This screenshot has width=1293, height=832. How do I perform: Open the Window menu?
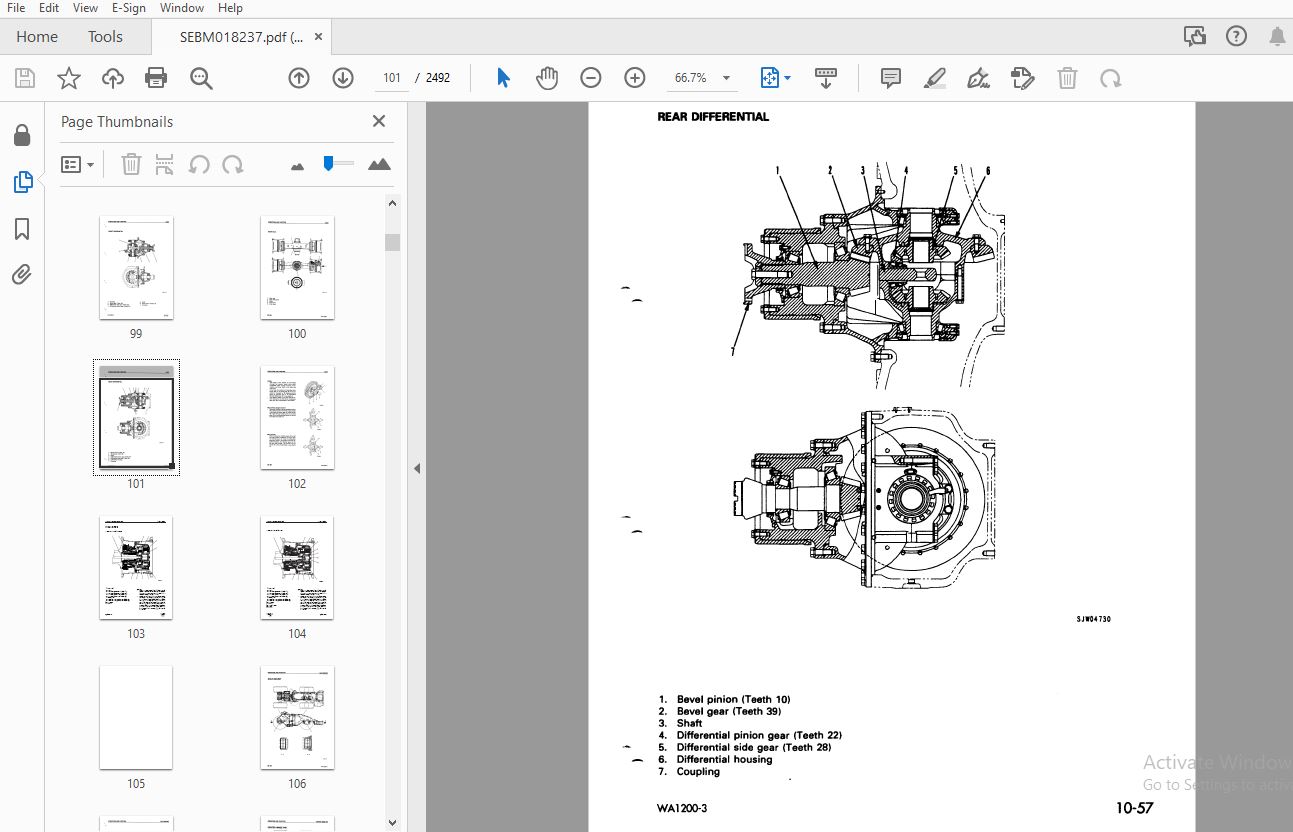point(181,8)
